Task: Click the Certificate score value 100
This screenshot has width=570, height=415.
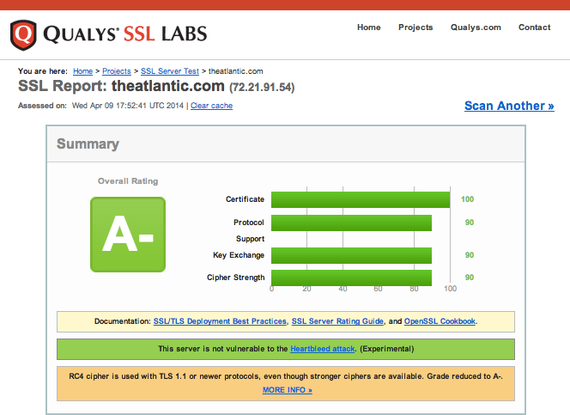Action: click(467, 199)
